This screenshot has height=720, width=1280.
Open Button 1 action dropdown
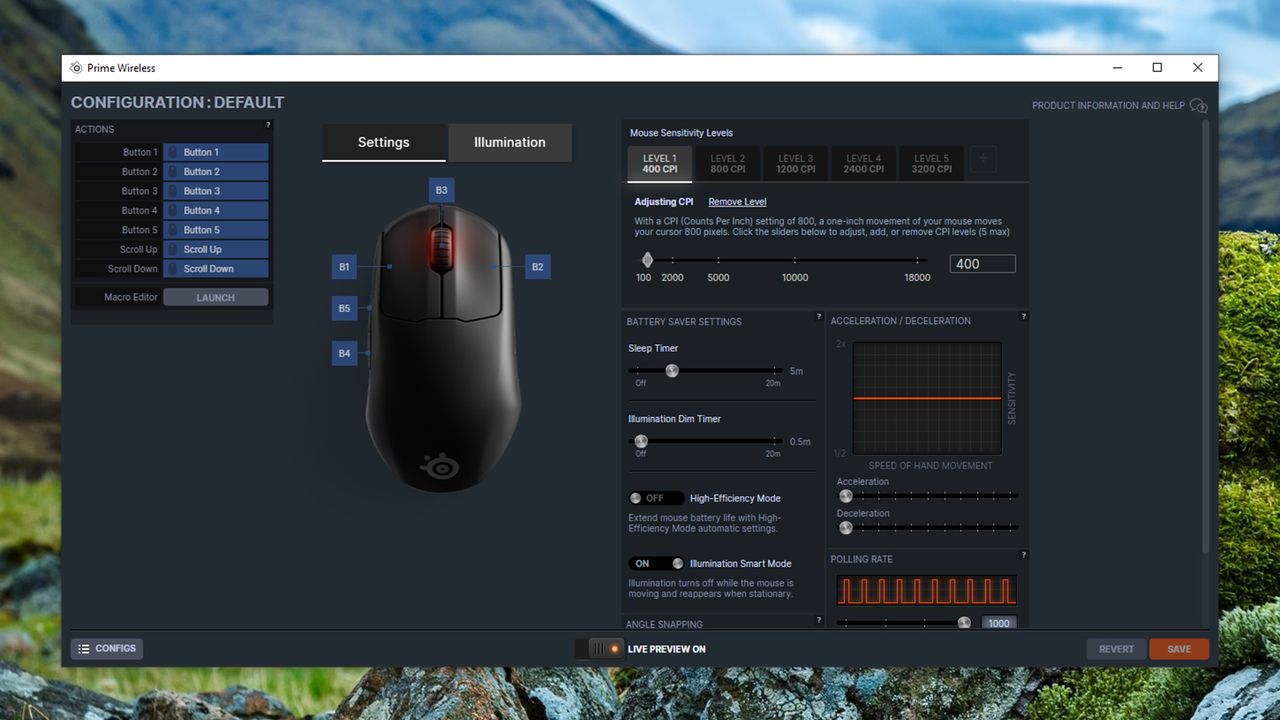216,152
